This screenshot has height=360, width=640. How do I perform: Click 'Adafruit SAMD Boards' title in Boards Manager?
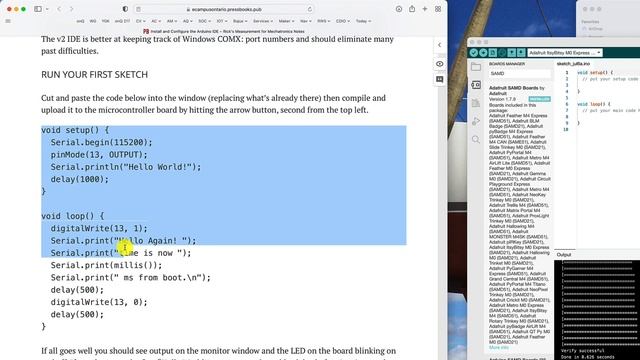513,88
